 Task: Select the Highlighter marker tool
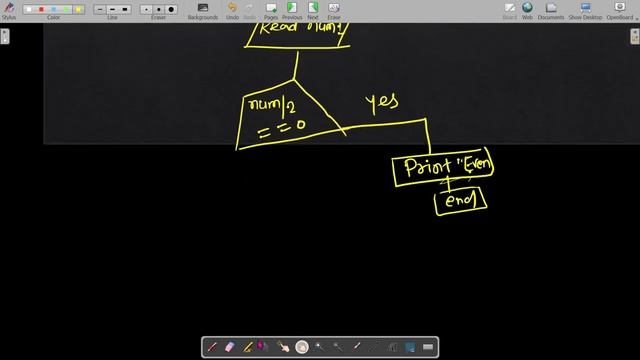point(248,347)
